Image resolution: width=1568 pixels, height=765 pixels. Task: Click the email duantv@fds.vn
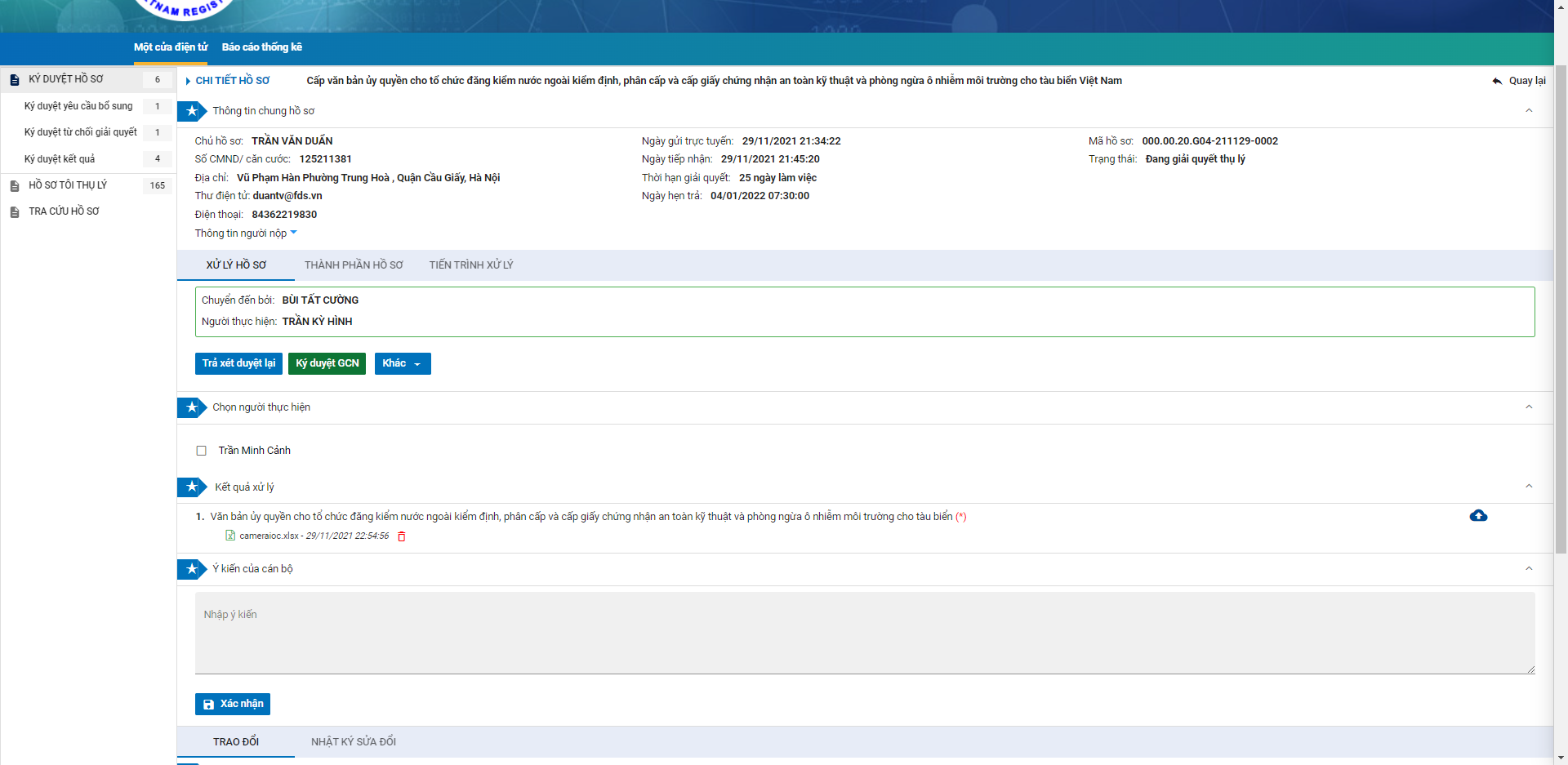[287, 196]
